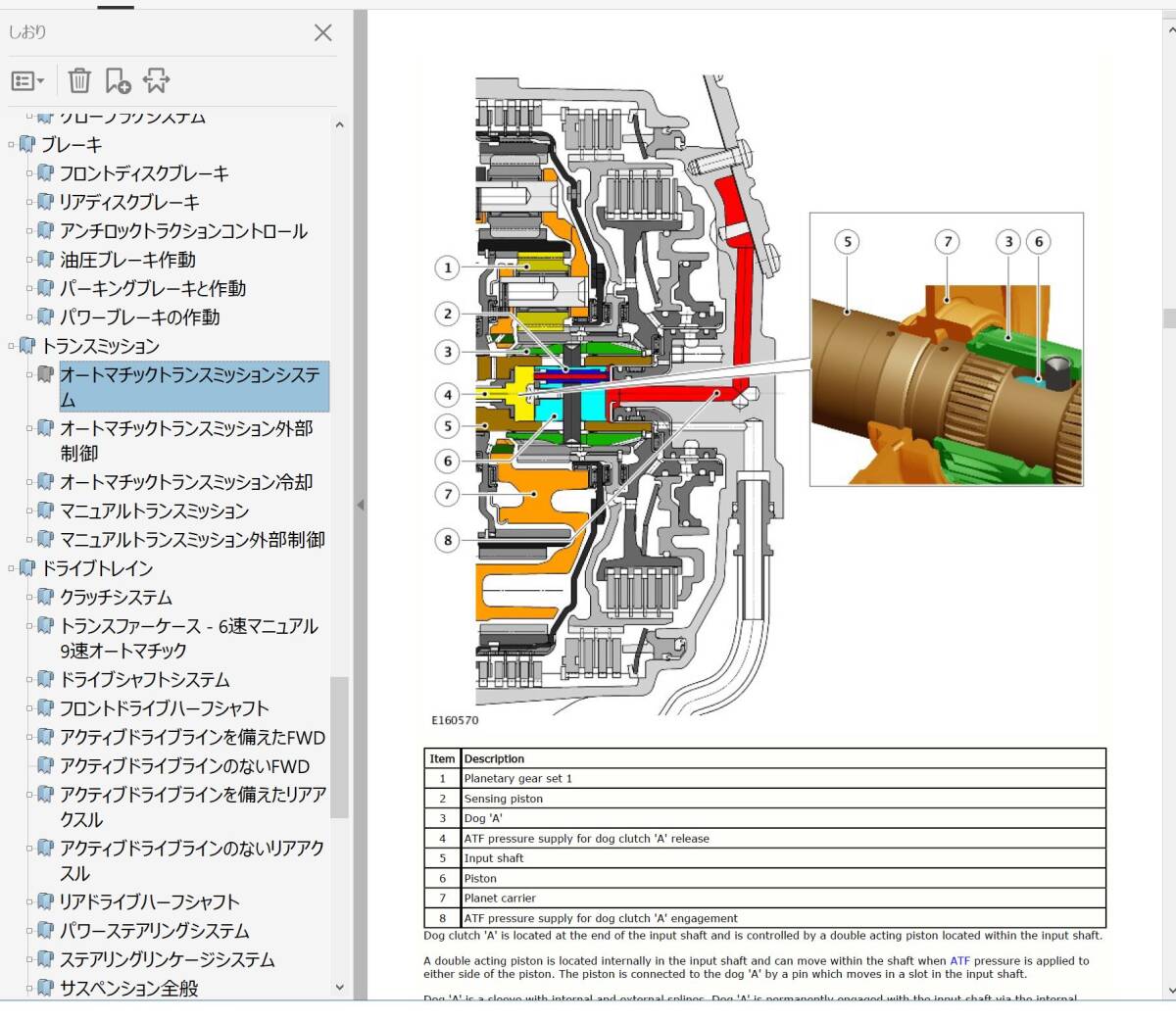The width and height of the screenshot is (1176, 1021).
Task: Click the bookmark icon next to ドライブシャフトシステム
Action: pyautogui.click(x=45, y=679)
